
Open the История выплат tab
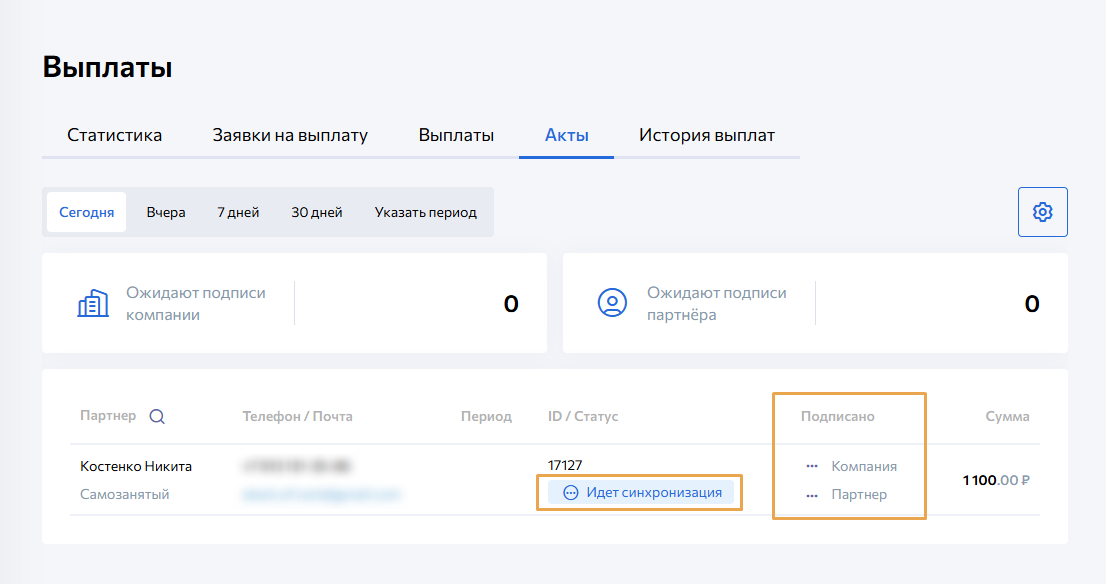tap(707, 135)
